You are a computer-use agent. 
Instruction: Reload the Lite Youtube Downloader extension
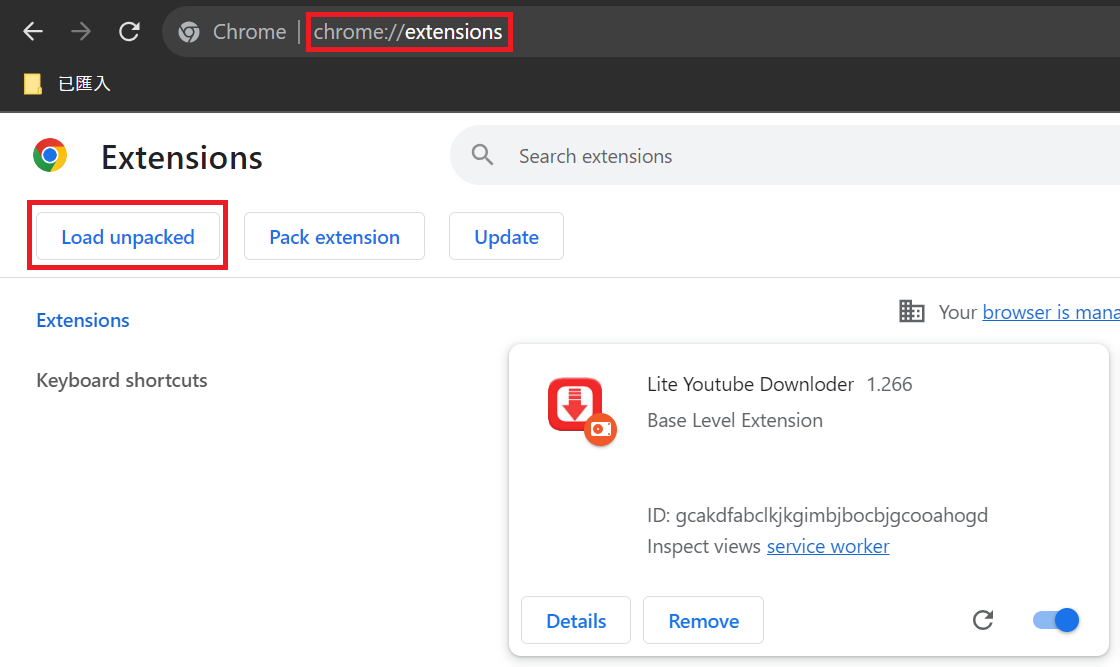[x=983, y=620]
